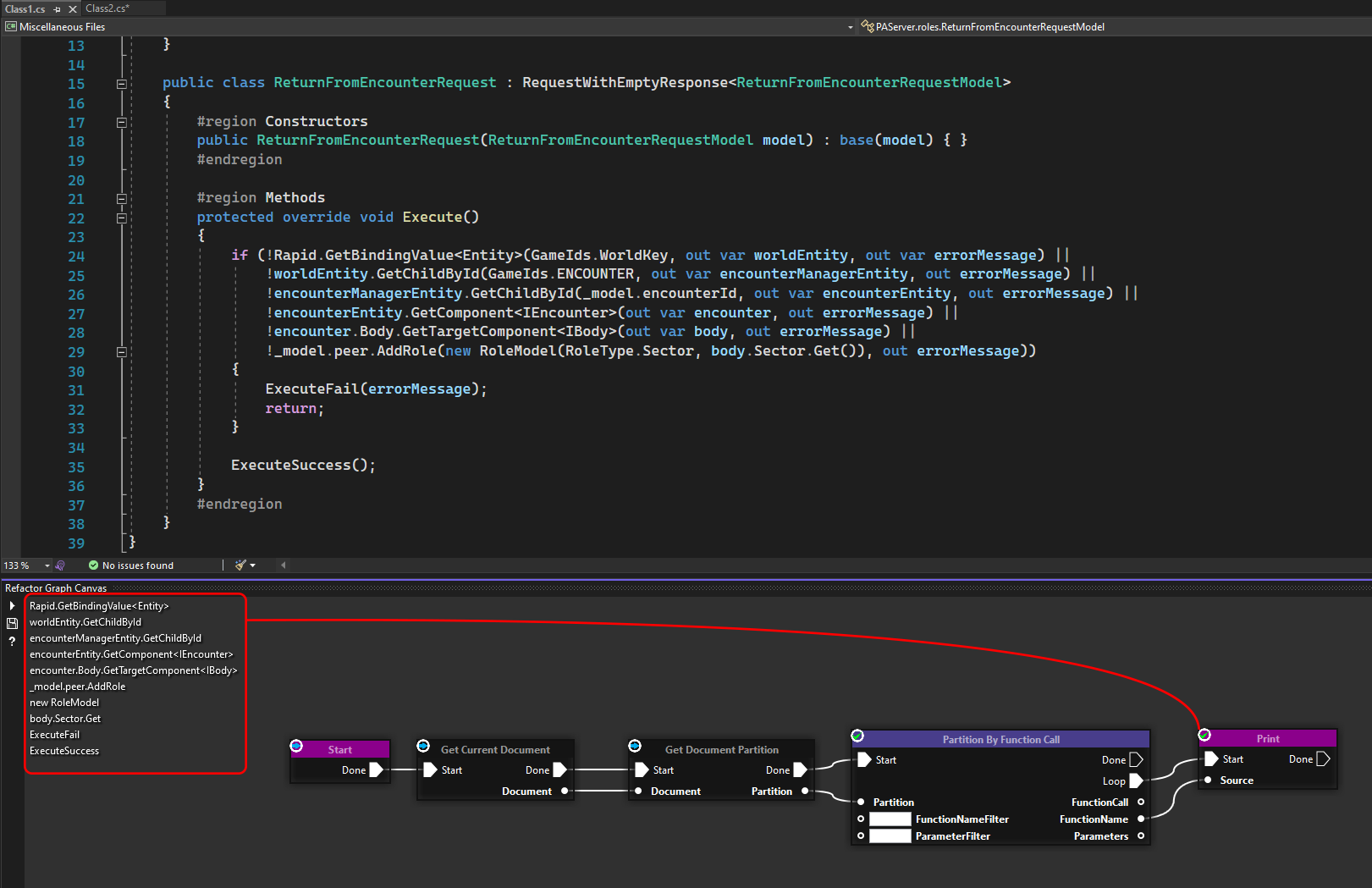Open the Miscellaneous Files project dropdown

[851, 27]
